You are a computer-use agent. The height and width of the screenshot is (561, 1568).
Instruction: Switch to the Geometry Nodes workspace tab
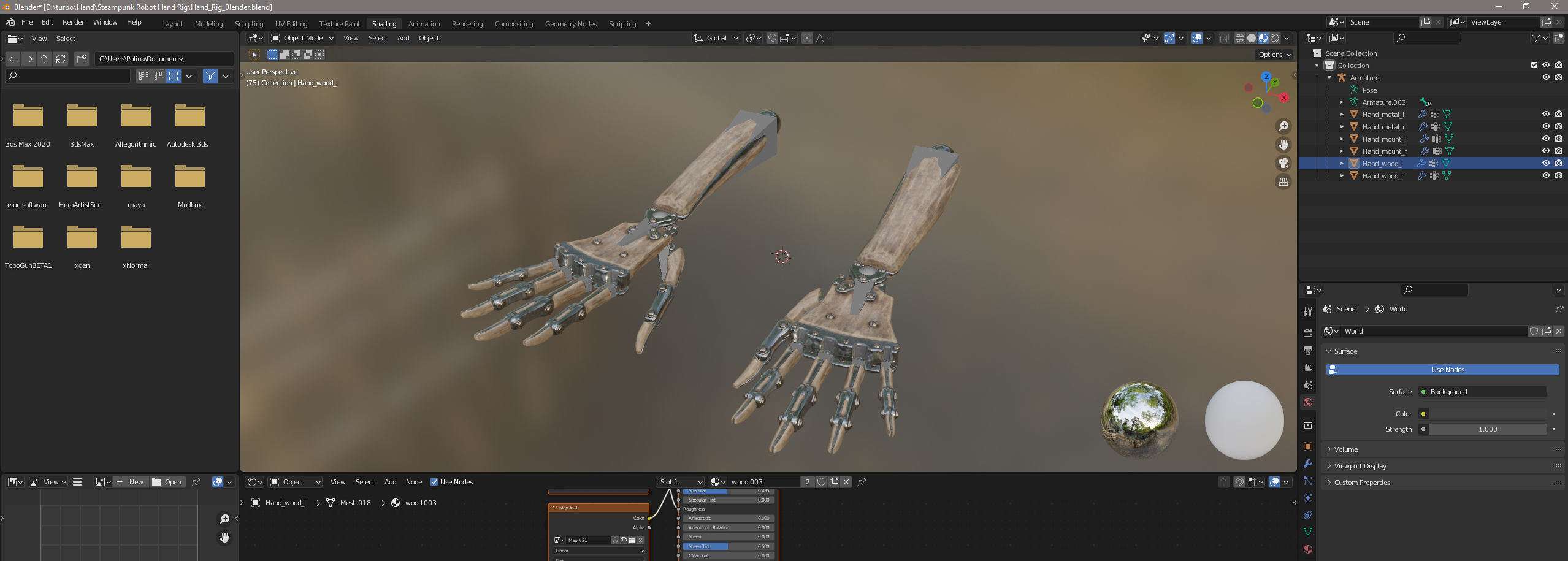(x=570, y=24)
